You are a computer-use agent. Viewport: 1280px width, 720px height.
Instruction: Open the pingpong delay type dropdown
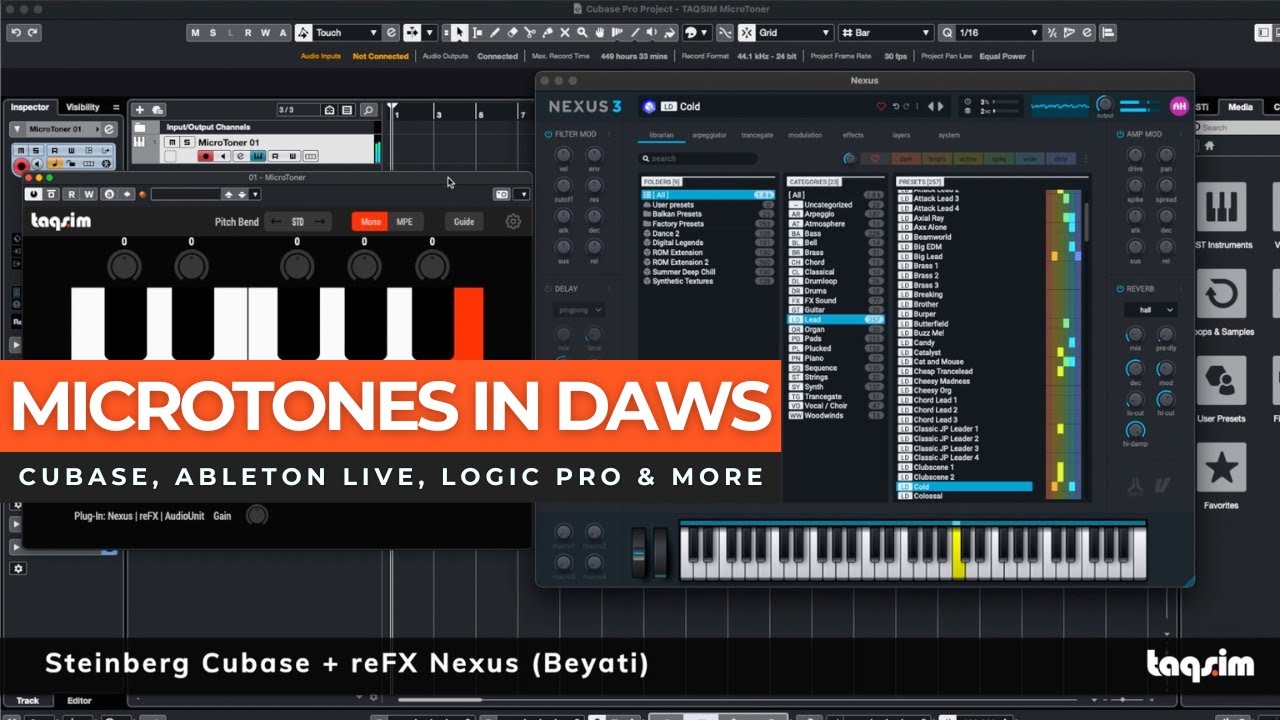[579, 310]
